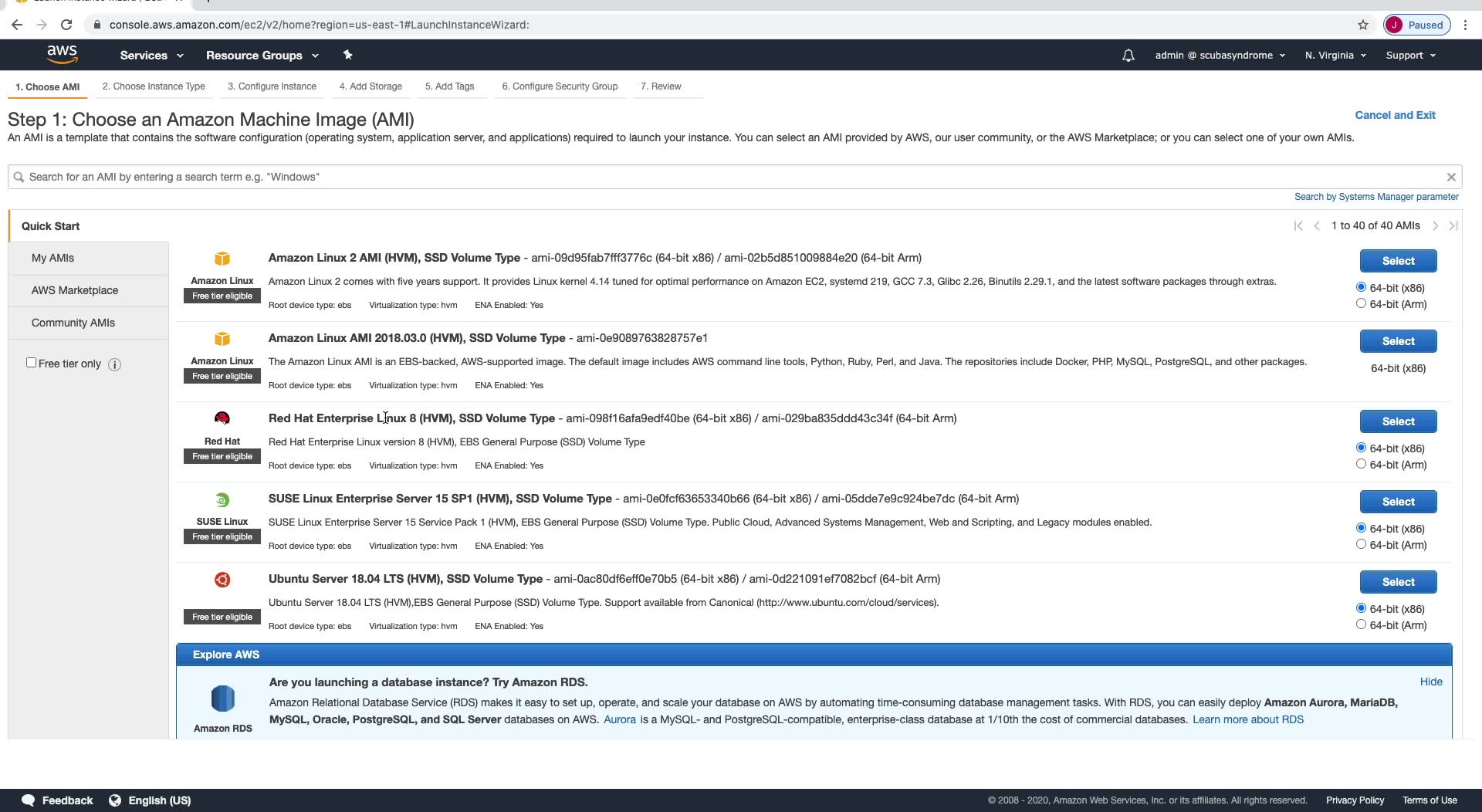Viewport: 1482px width, 812px height.
Task: Click the Red Hat logo icon
Action: pyautogui.click(x=222, y=418)
